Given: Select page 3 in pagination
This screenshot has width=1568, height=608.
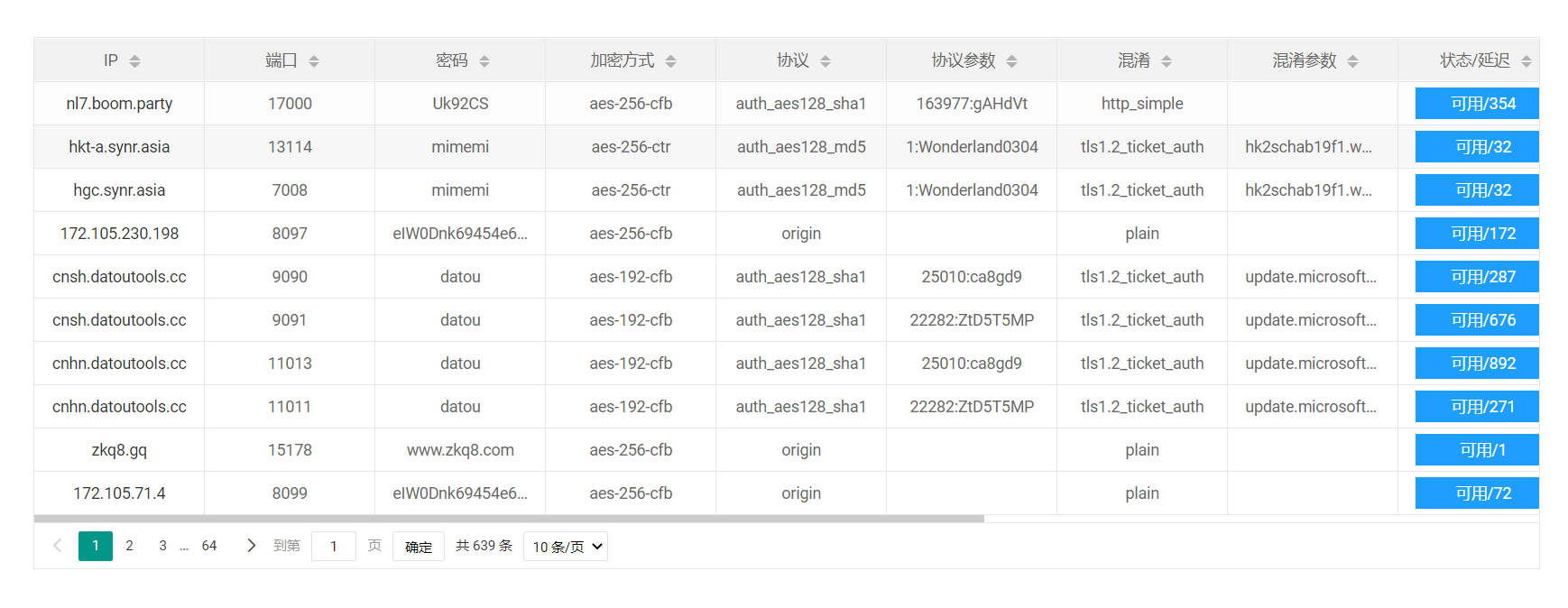Looking at the screenshot, I should click(x=162, y=546).
